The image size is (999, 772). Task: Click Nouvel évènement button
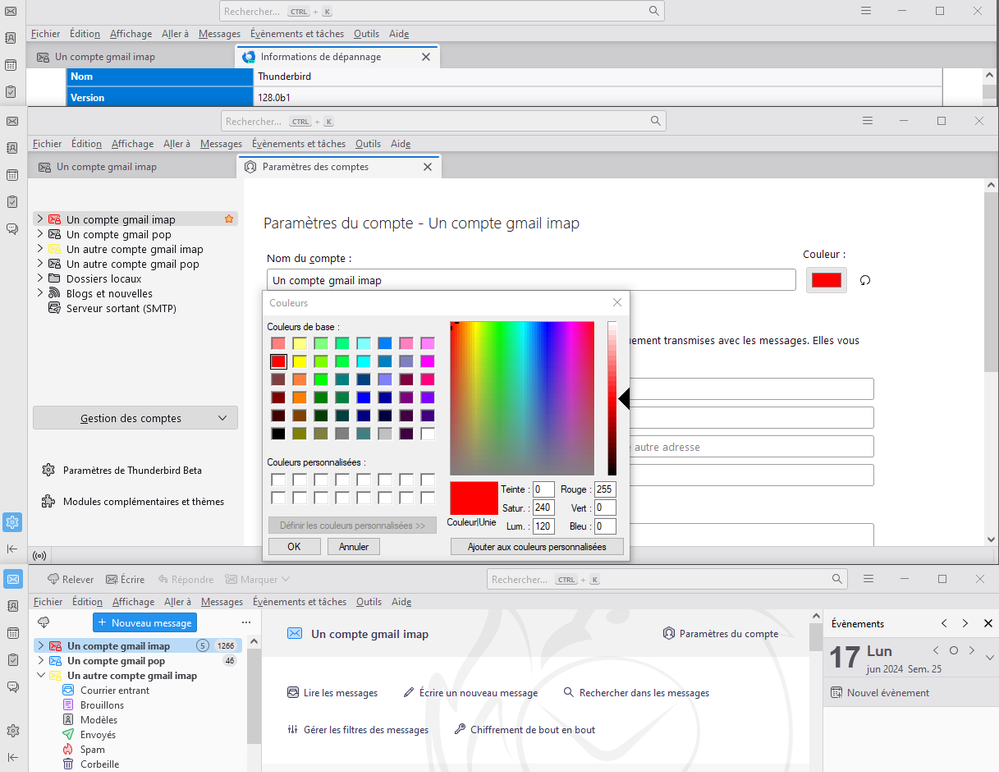[880, 692]
